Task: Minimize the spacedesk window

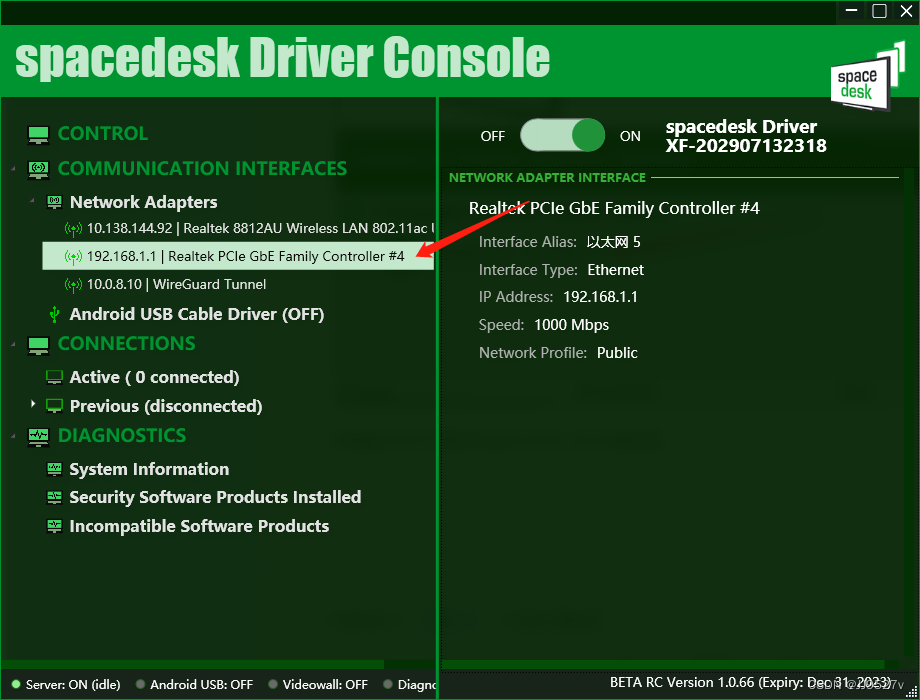Action: (852, 11)
